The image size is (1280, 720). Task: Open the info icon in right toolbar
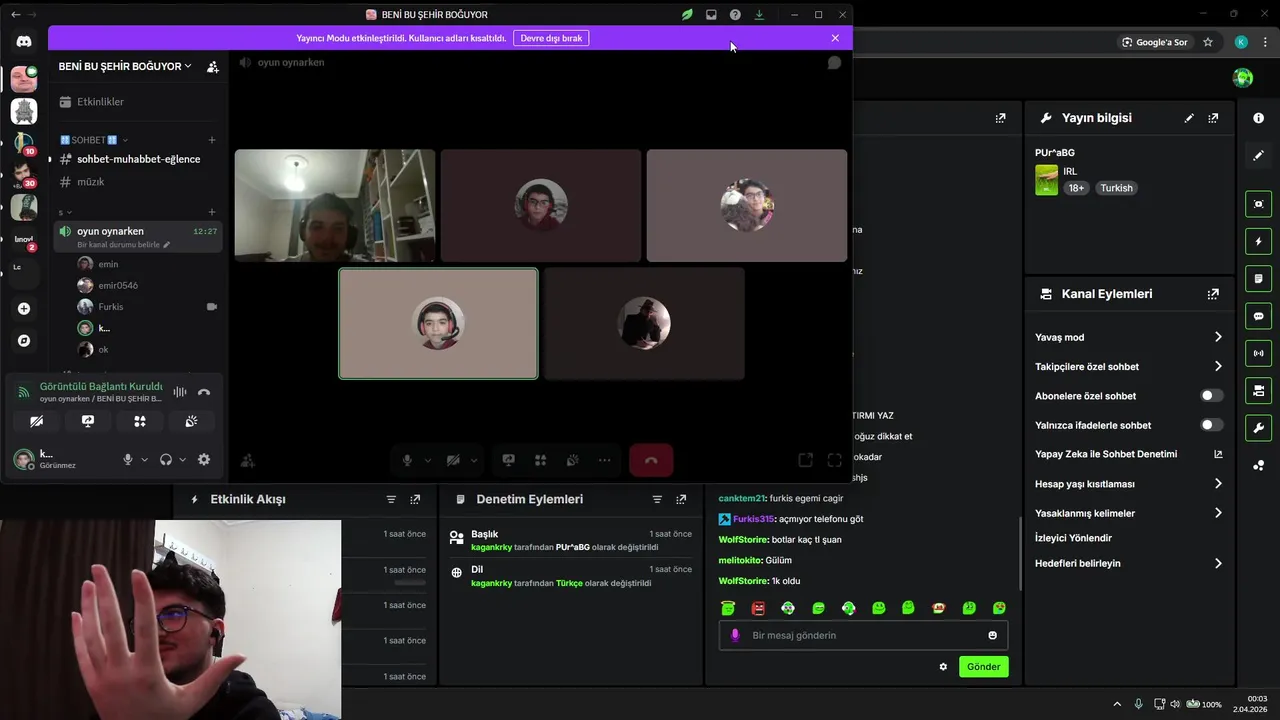(1258, 118)
